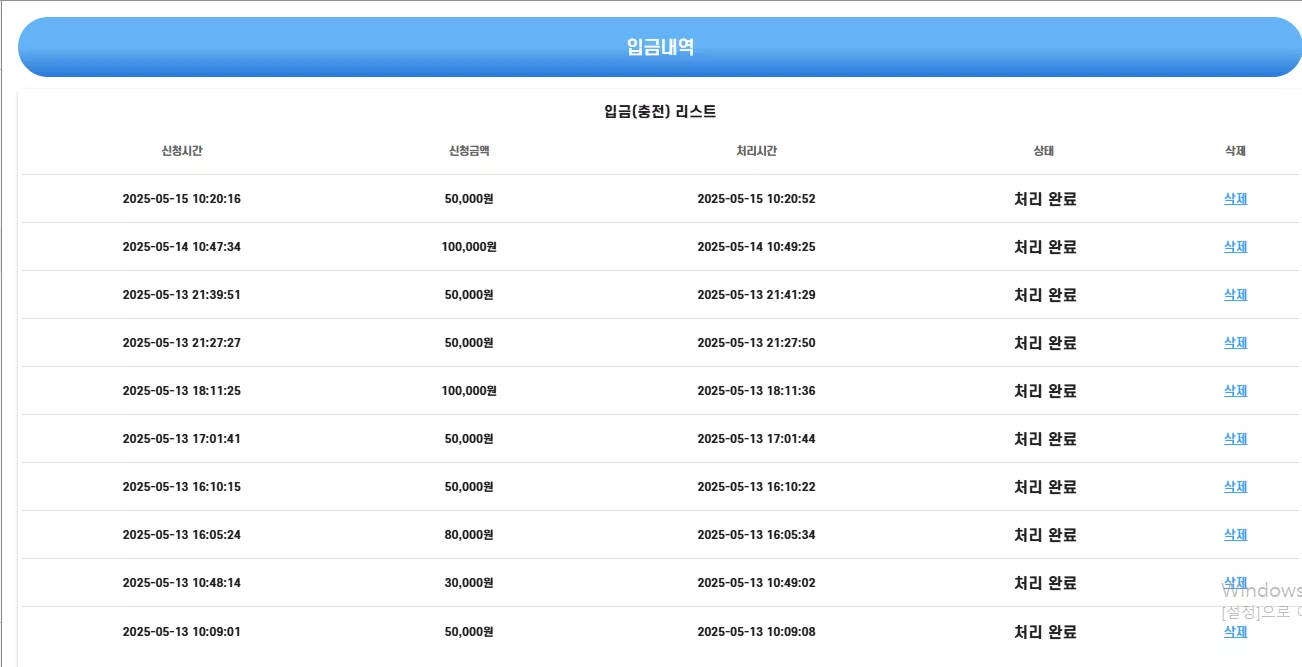Delete the 2025-05-13 21:39:51 deposit entry
The height and width of the screenshot is (667, 1302).
click(x=1235, y=295)
